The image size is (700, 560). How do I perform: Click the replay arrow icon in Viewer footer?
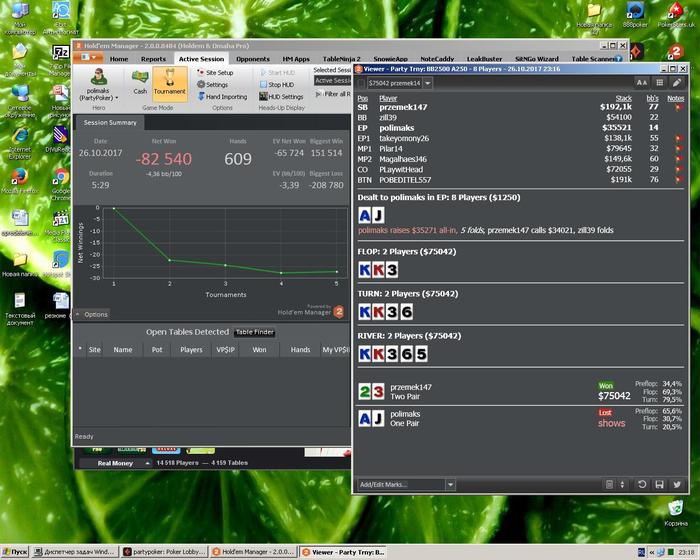click(642, 485)
